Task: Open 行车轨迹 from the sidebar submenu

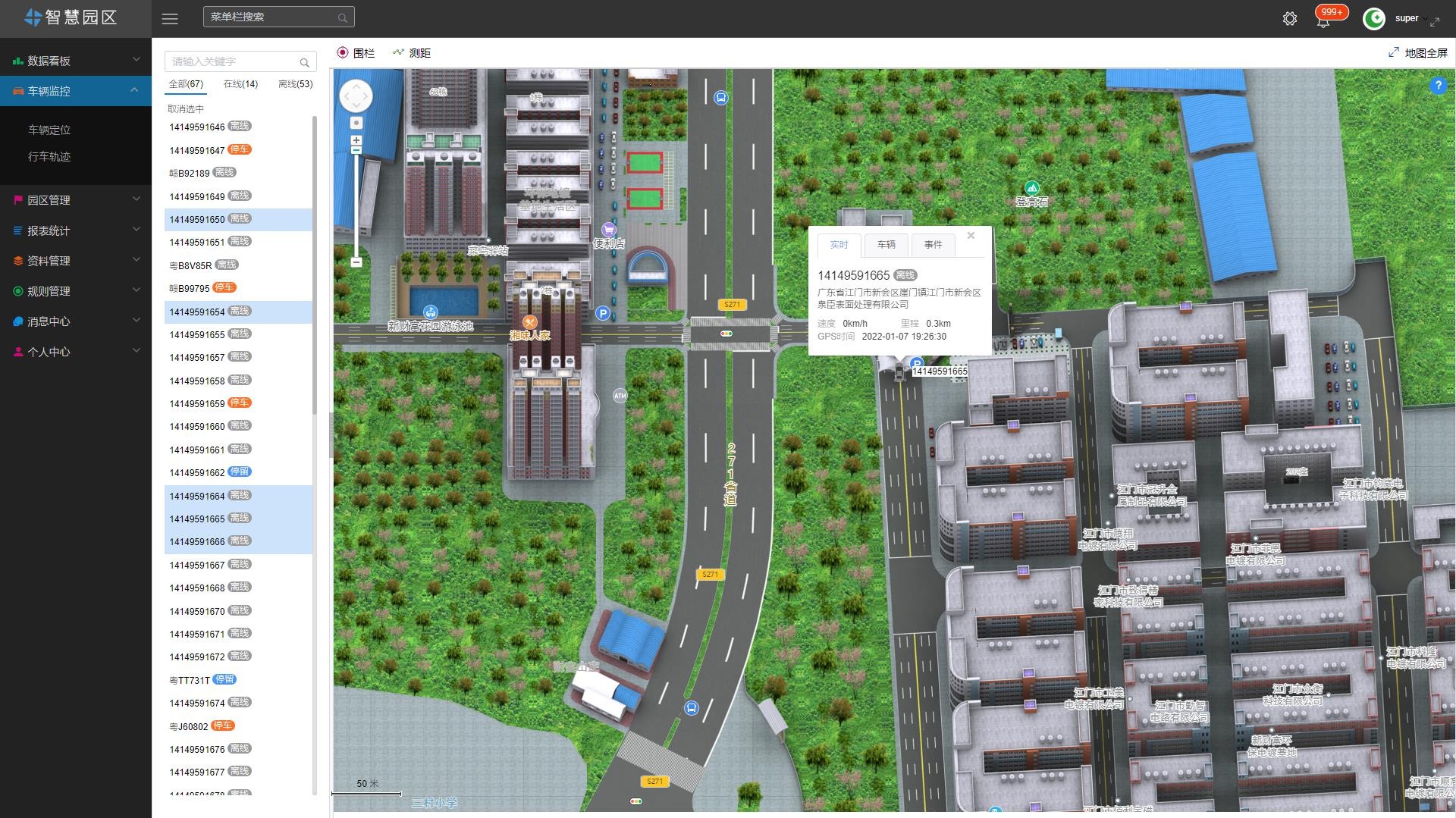Action: (49, 157)
